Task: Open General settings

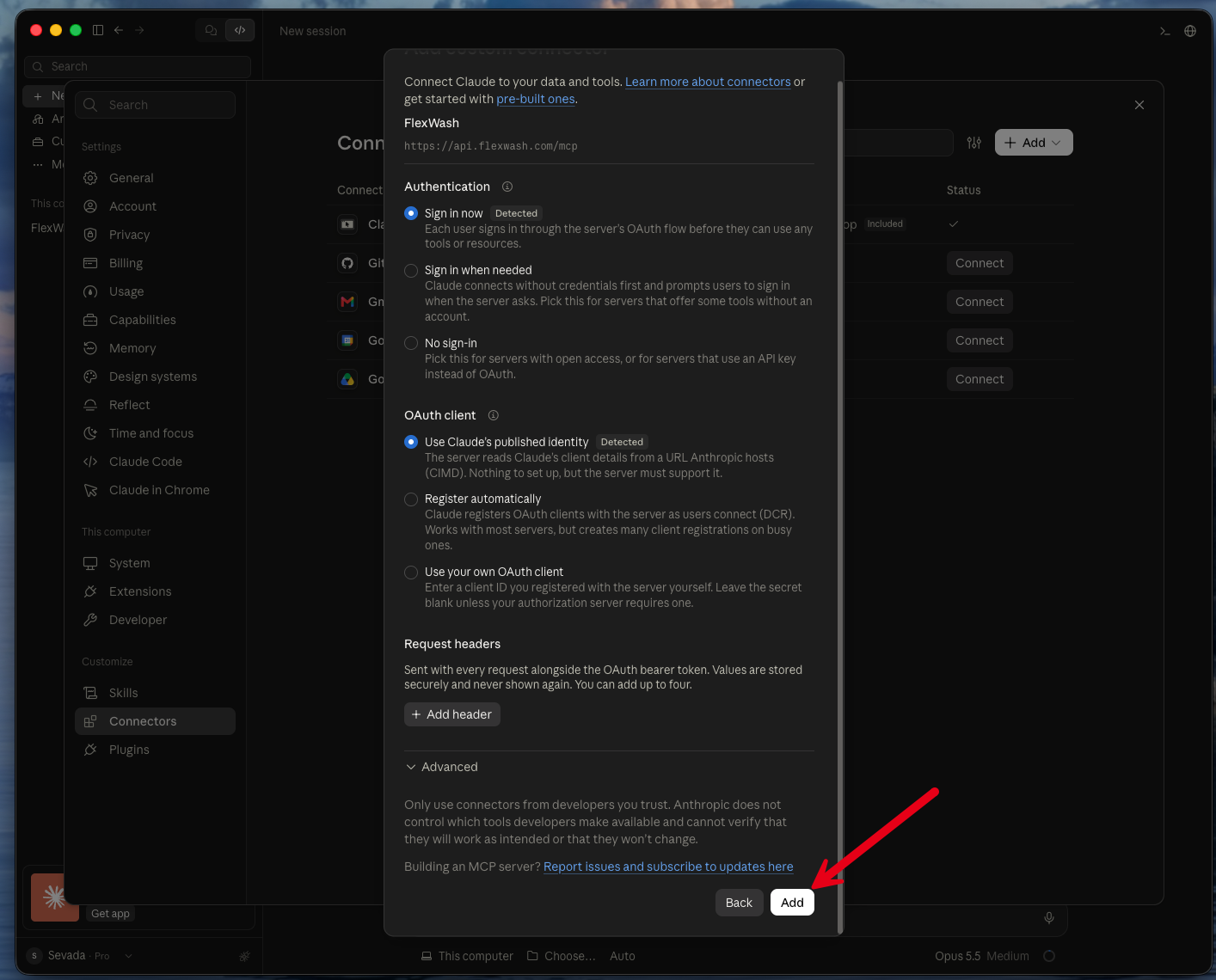Action: (x=155, y=178)
